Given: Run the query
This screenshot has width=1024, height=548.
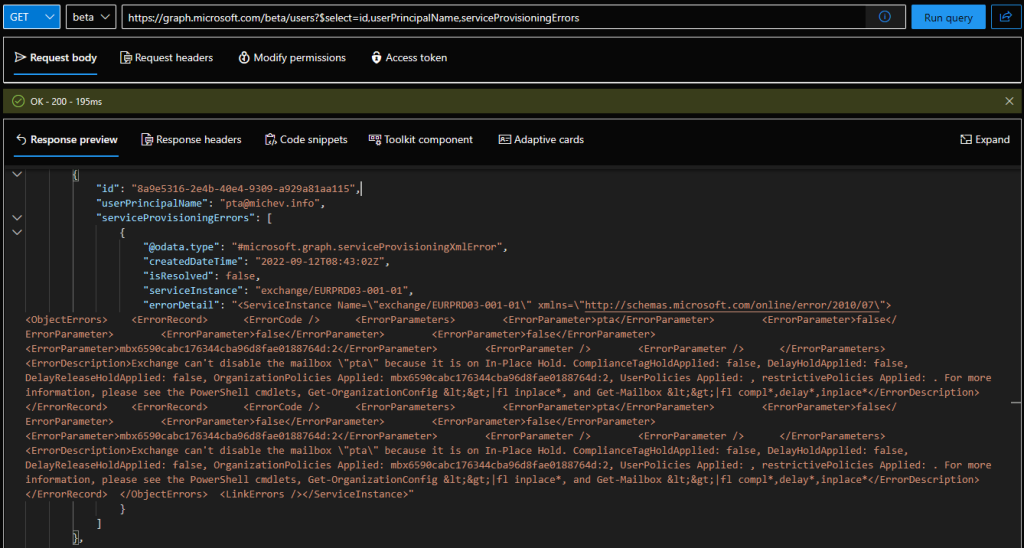Looking at the screenshot, I should (949, 18).
